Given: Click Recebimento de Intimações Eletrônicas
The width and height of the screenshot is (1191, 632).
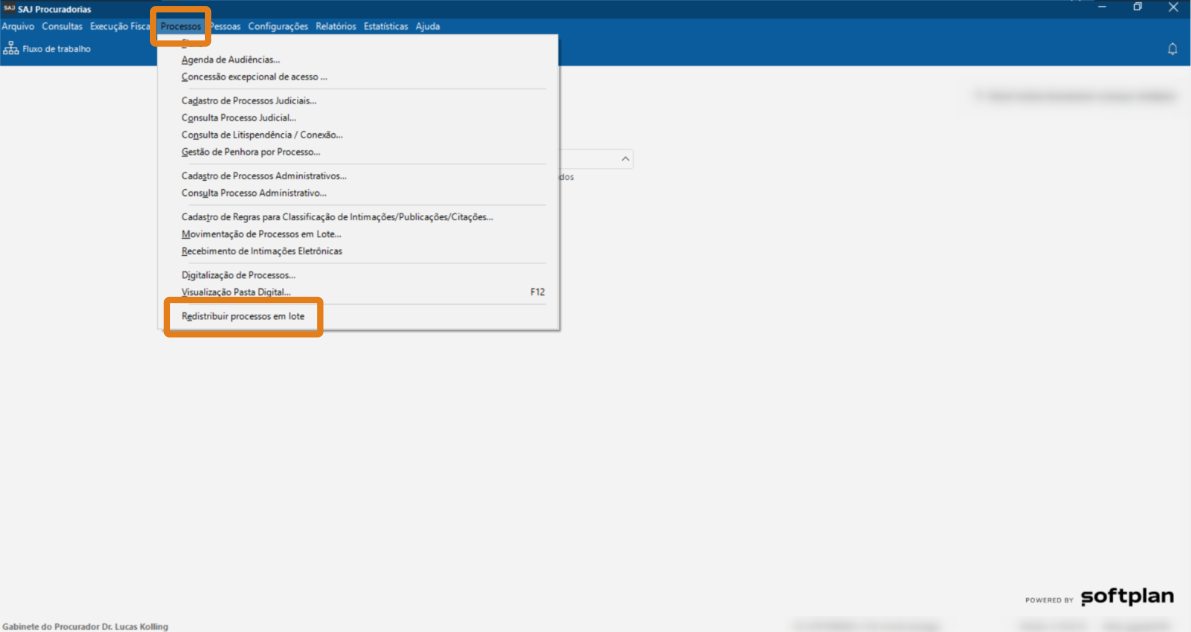Looking at the screenshot, I should coord(261,251).
